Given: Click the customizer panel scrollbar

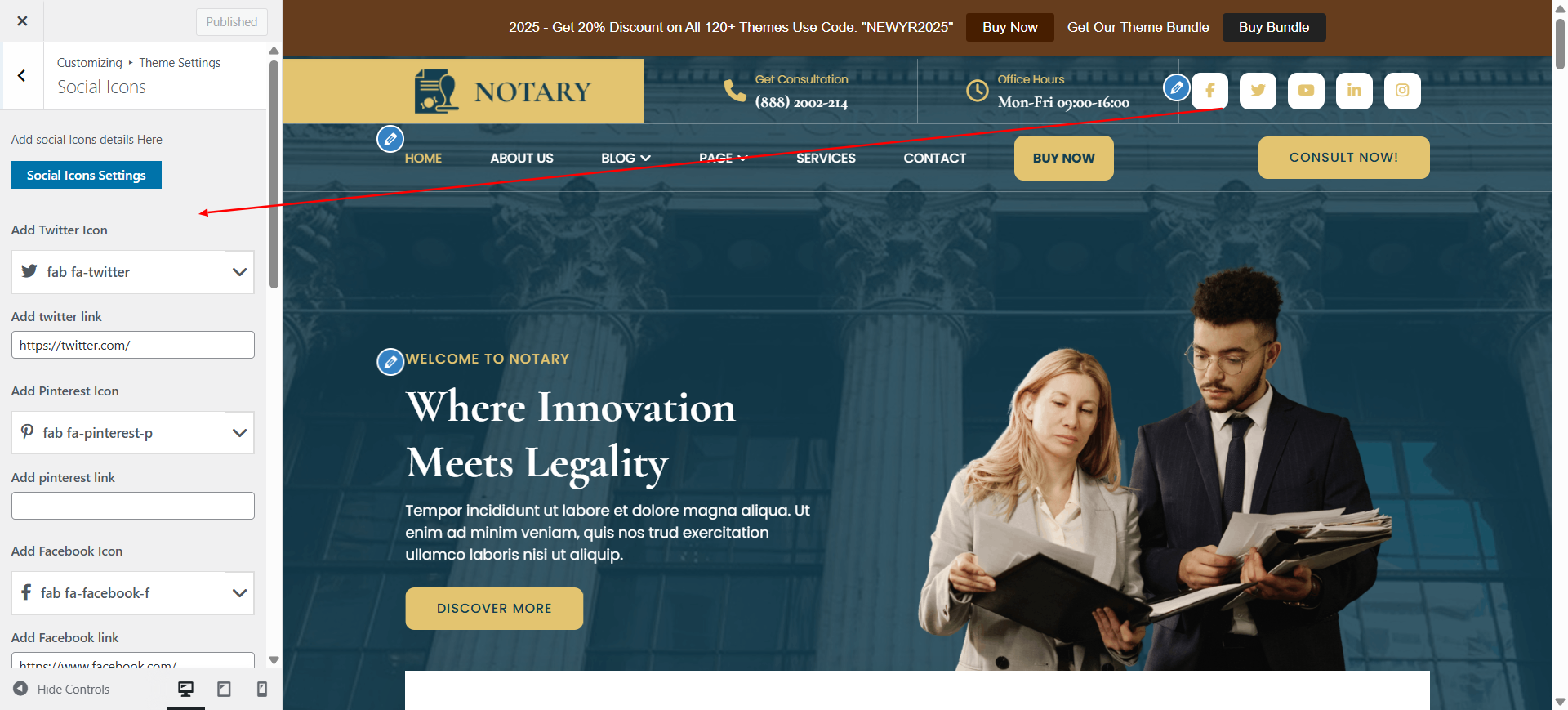Looking at the screenshot, I should tap(274, 174).
